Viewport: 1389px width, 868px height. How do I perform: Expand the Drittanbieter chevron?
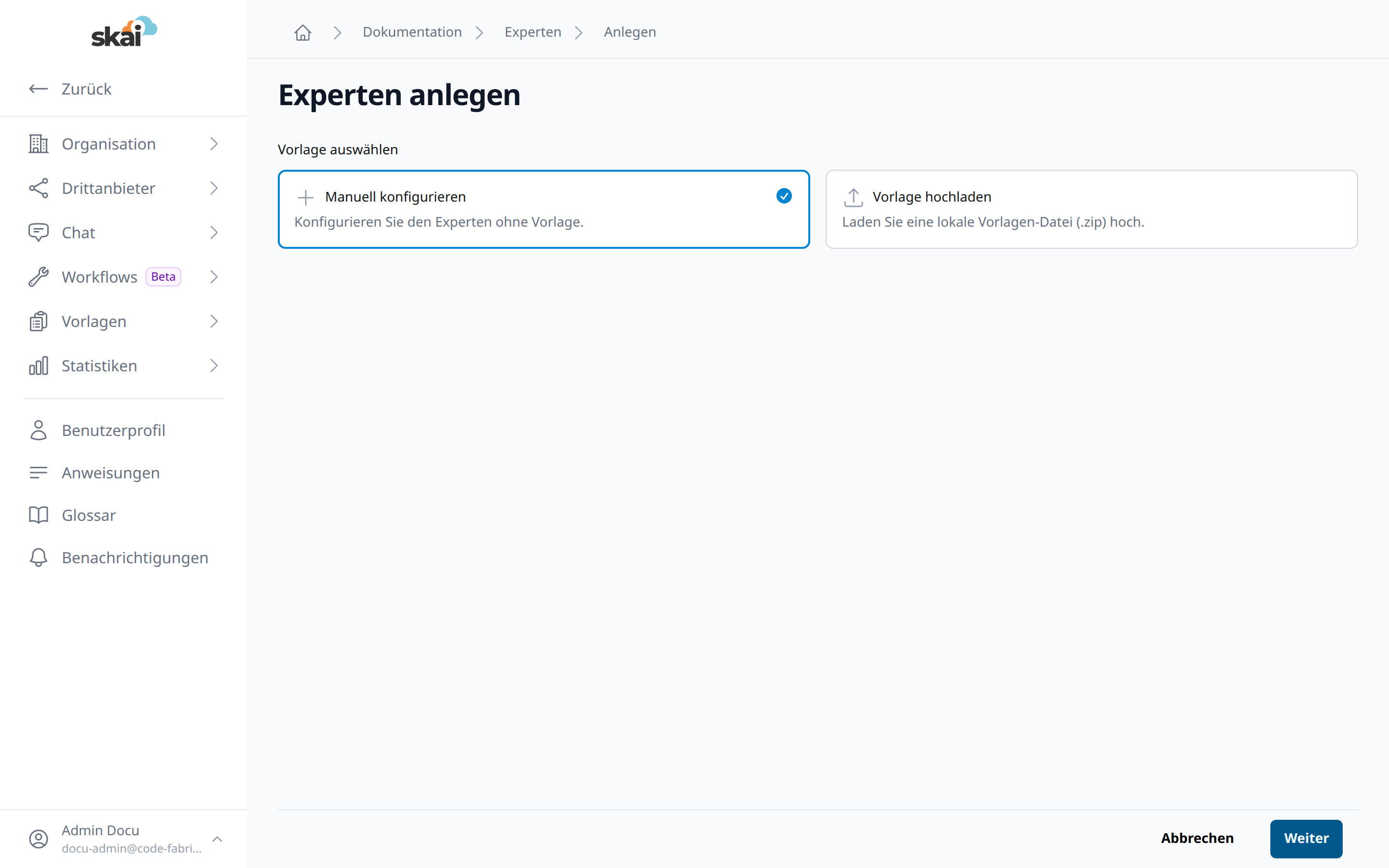(x=214, y=188)
